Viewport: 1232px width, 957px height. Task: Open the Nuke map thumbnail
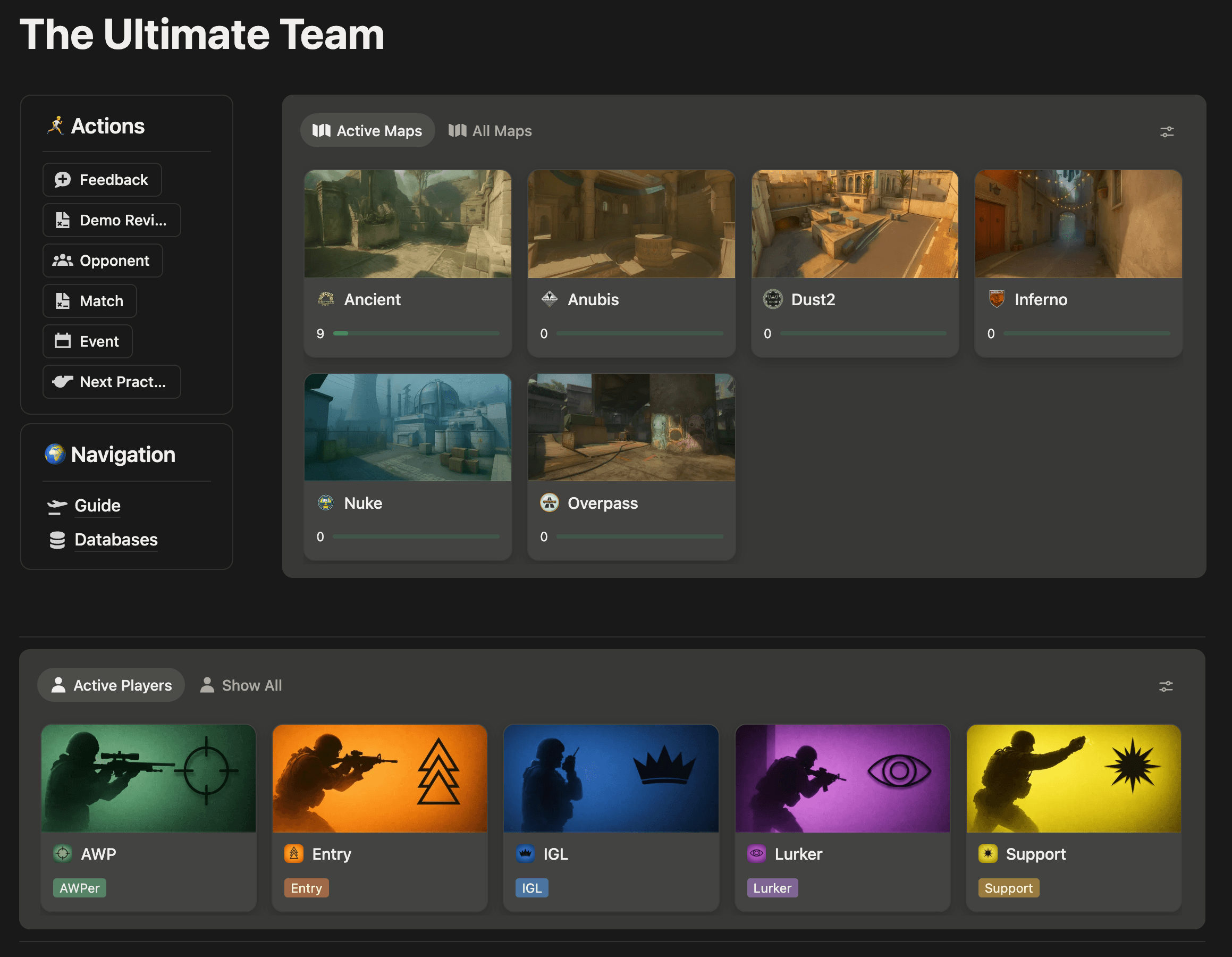(x=407, y=427)
